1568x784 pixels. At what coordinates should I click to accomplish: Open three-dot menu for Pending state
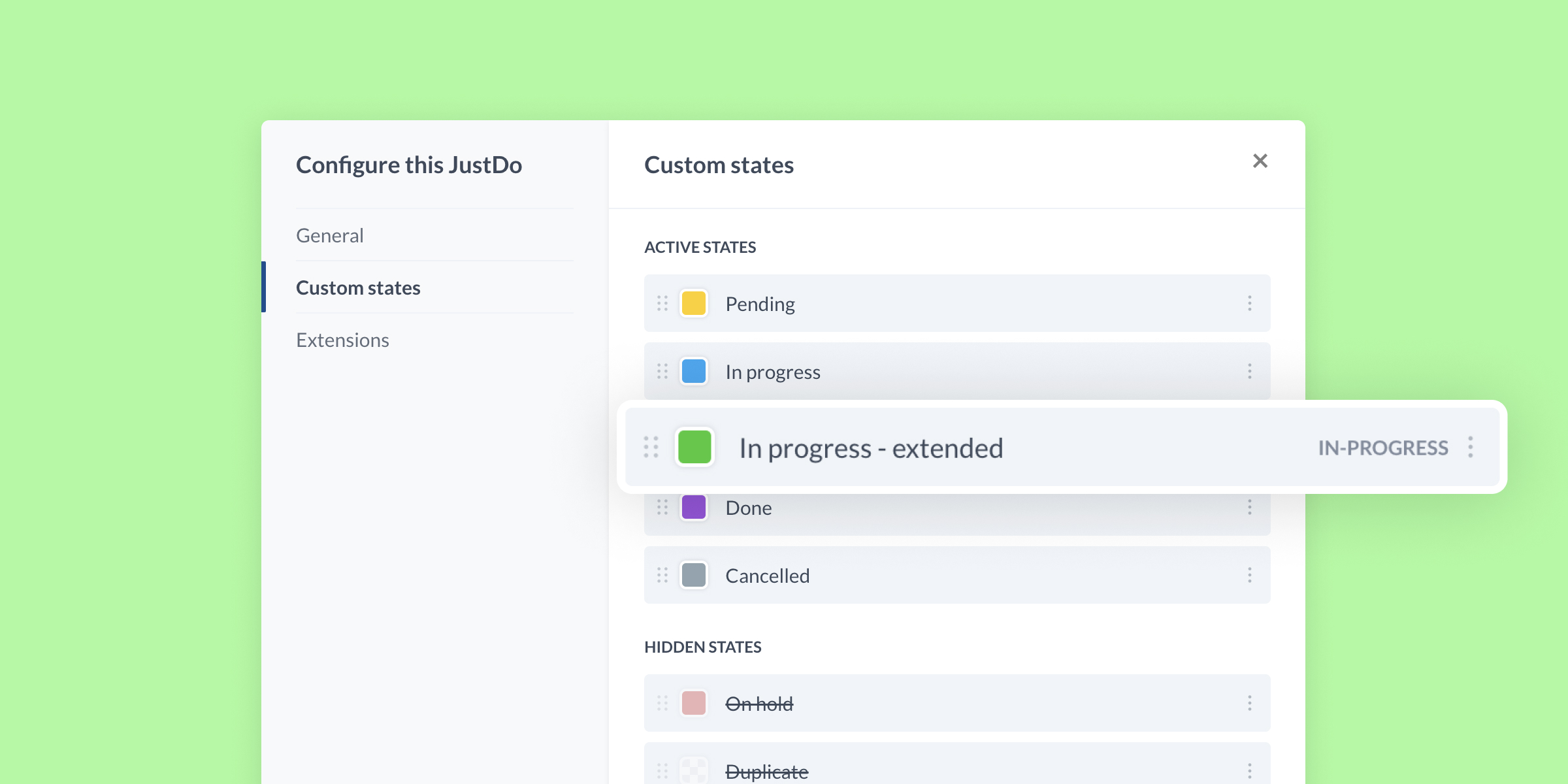(x=1249, y=303)
